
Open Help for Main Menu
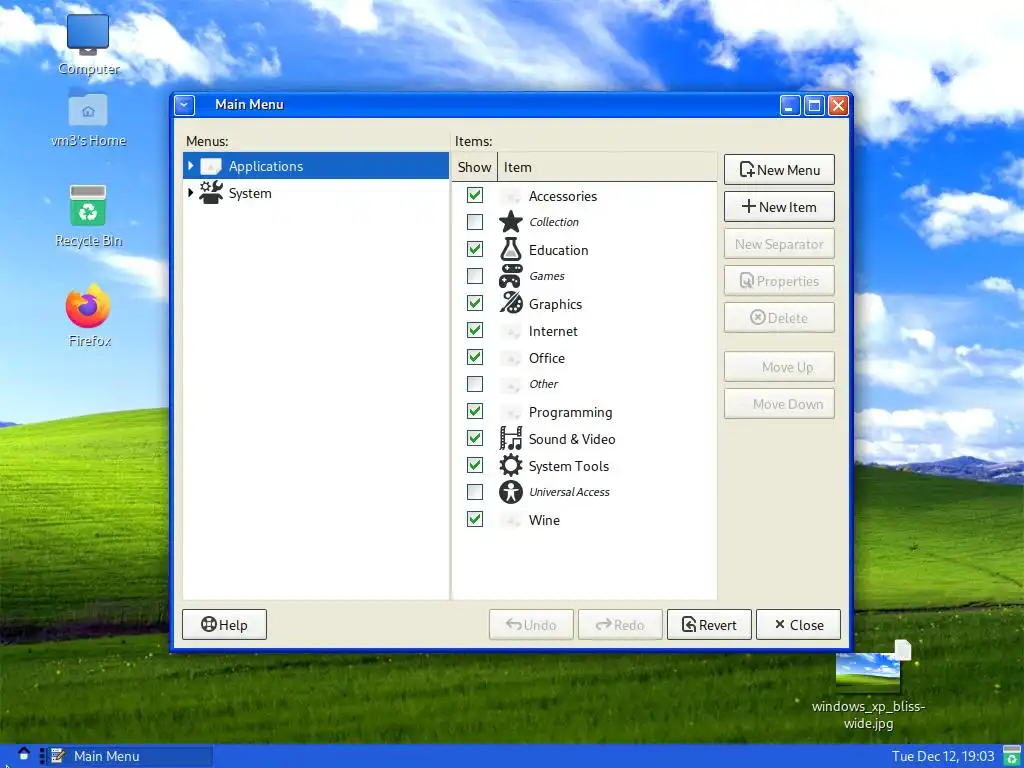click(224, 625)
